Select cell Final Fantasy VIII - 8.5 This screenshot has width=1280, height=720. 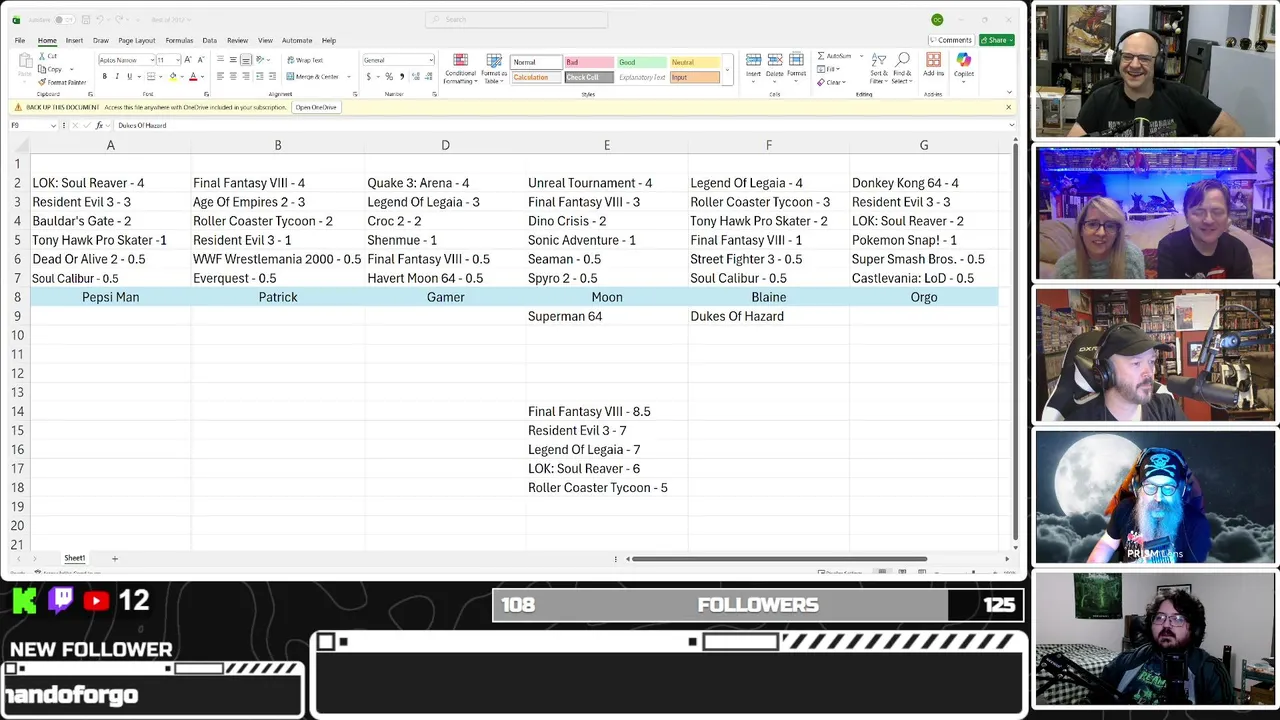pyautogui.click(x=607, y=411)
